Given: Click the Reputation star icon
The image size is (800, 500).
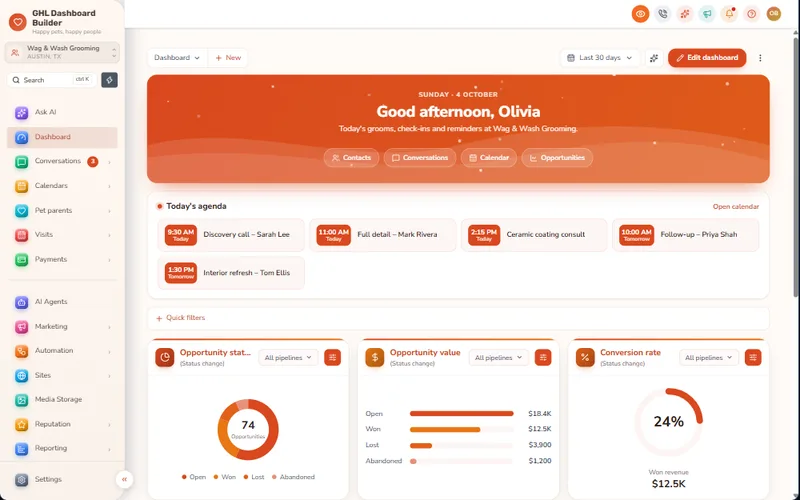Looking at the screenshot, I should (21, 424).
